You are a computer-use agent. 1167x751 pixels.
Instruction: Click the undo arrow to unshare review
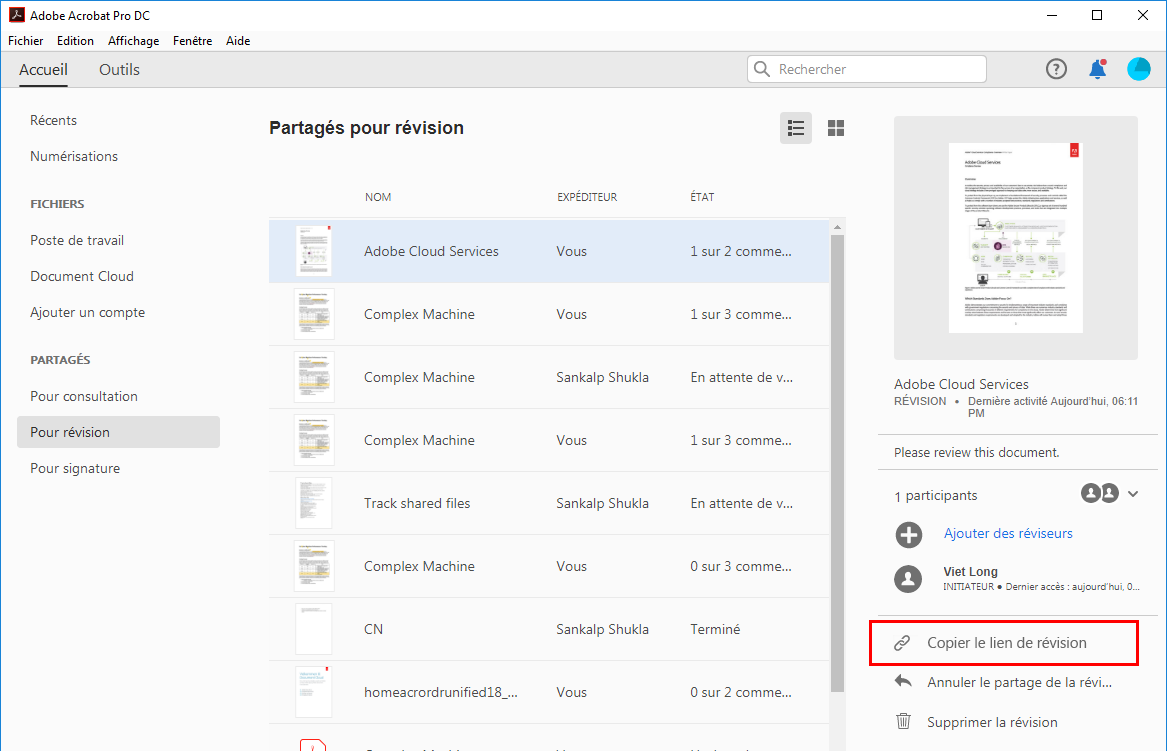point(903,682)
